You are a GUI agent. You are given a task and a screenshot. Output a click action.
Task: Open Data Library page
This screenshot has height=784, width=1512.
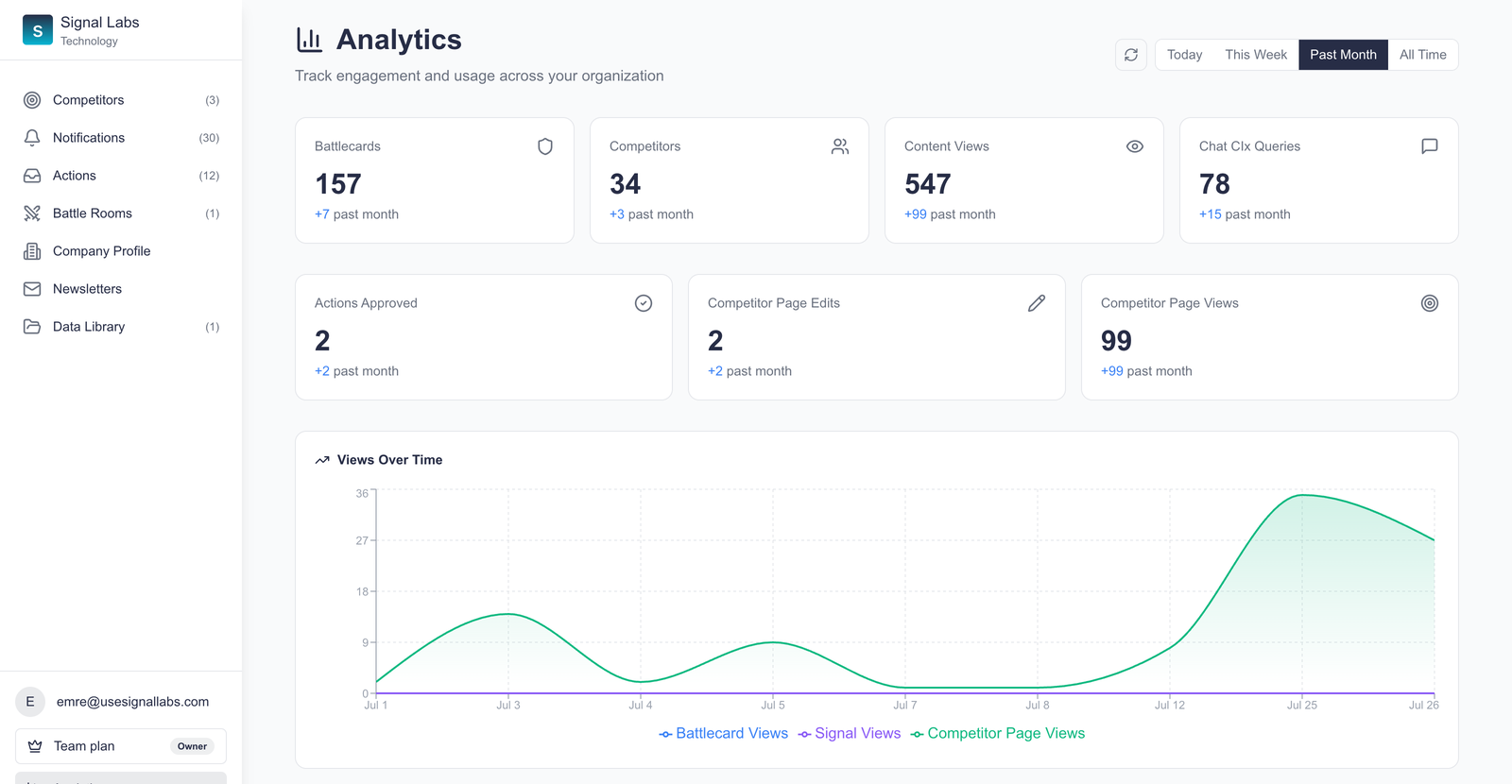pyautogui.click(x=121, y=327)
